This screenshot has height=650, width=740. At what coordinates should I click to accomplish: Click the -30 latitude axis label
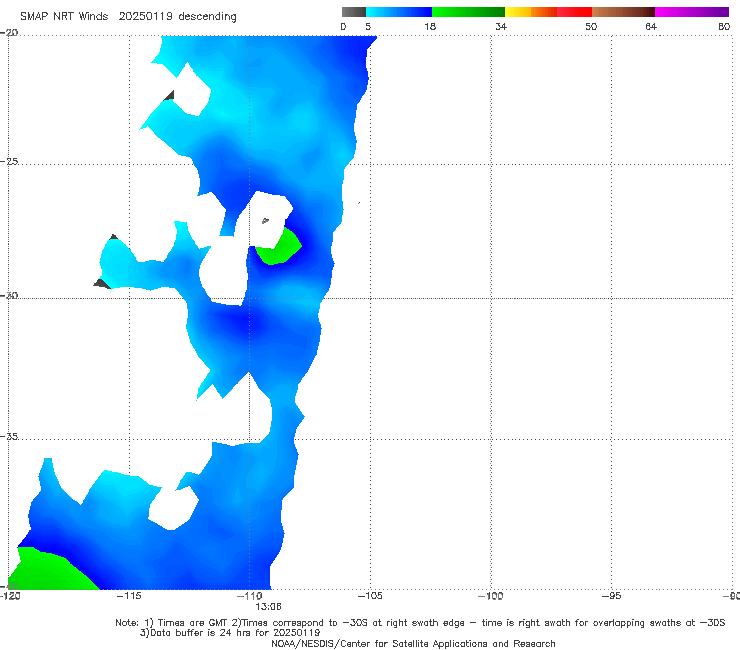(9, 295)
